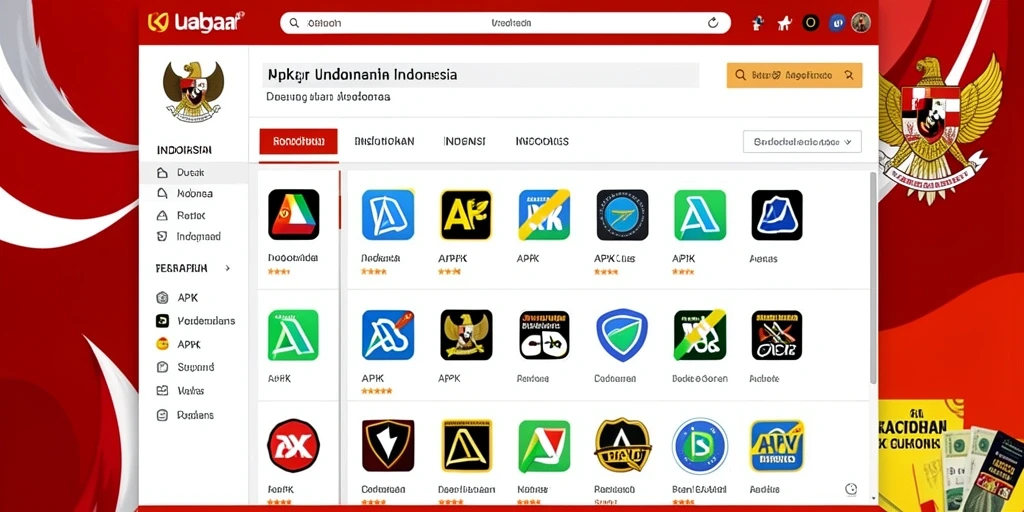
Task: Open the dark circular blue emblem app icon
Action: (622, 215)
